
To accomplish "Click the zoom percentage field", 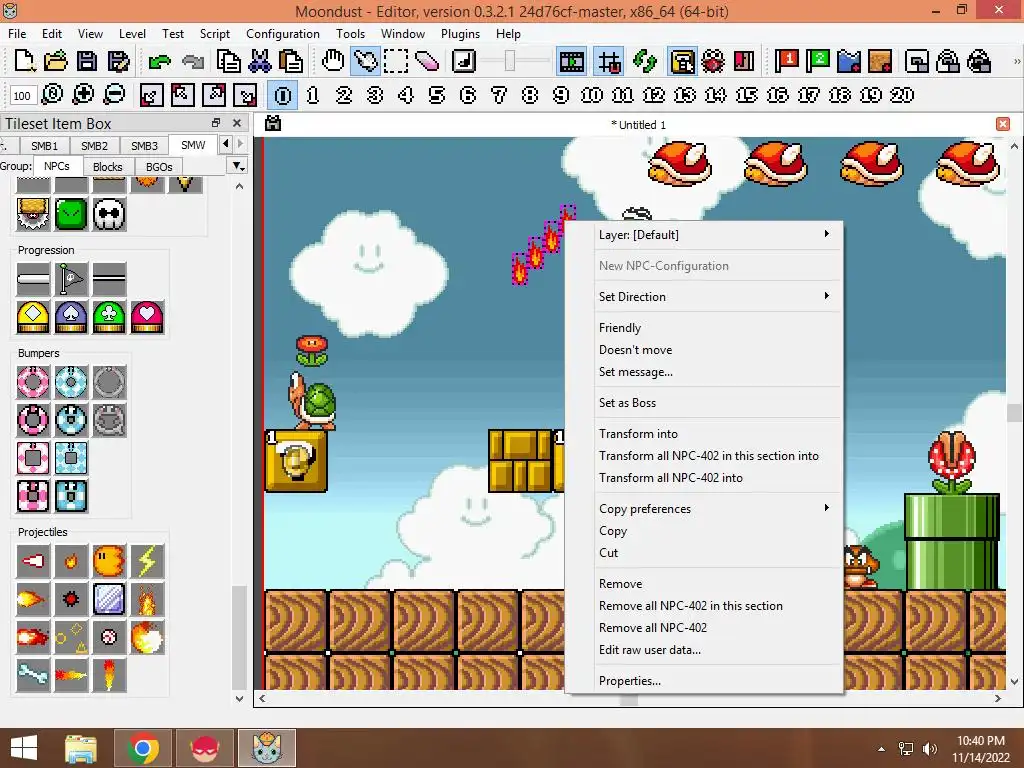I will [22, 96].
